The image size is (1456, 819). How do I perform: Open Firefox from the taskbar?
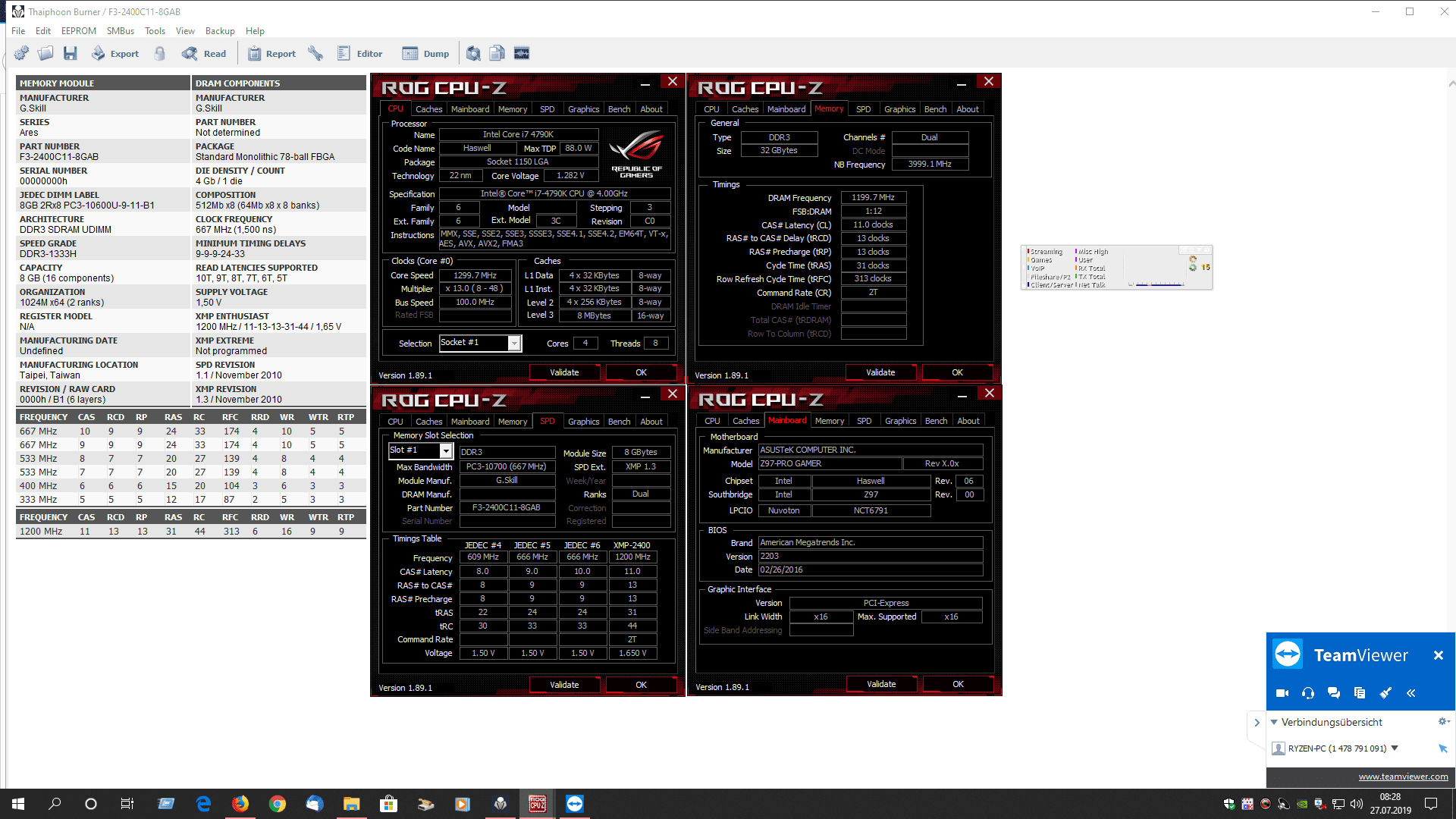tap(240, 804)
